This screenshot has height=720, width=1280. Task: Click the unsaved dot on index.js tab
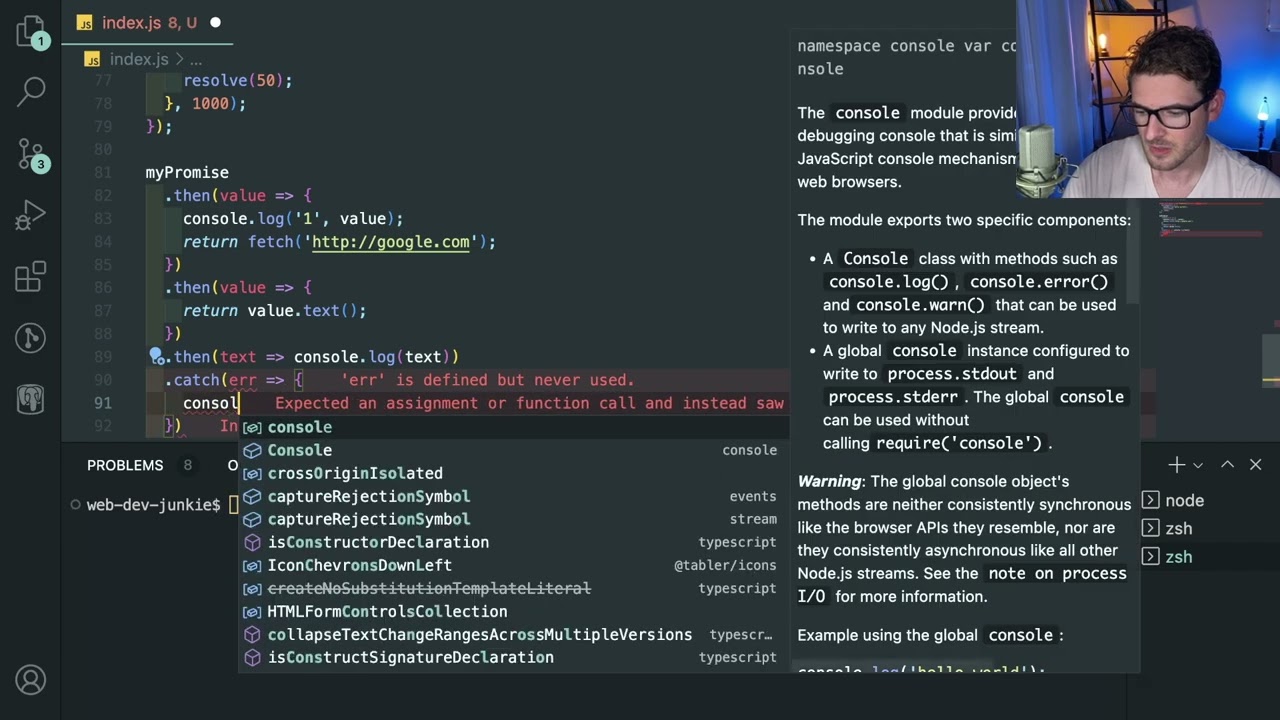tap(215, 22)
